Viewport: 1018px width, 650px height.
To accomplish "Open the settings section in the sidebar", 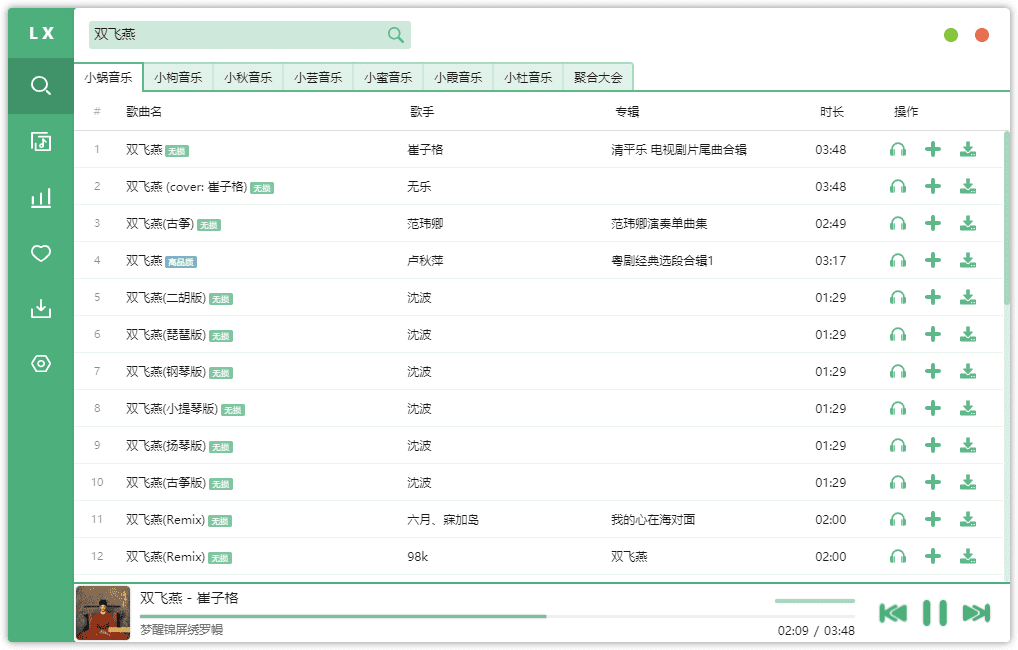I will coord(40,364).
